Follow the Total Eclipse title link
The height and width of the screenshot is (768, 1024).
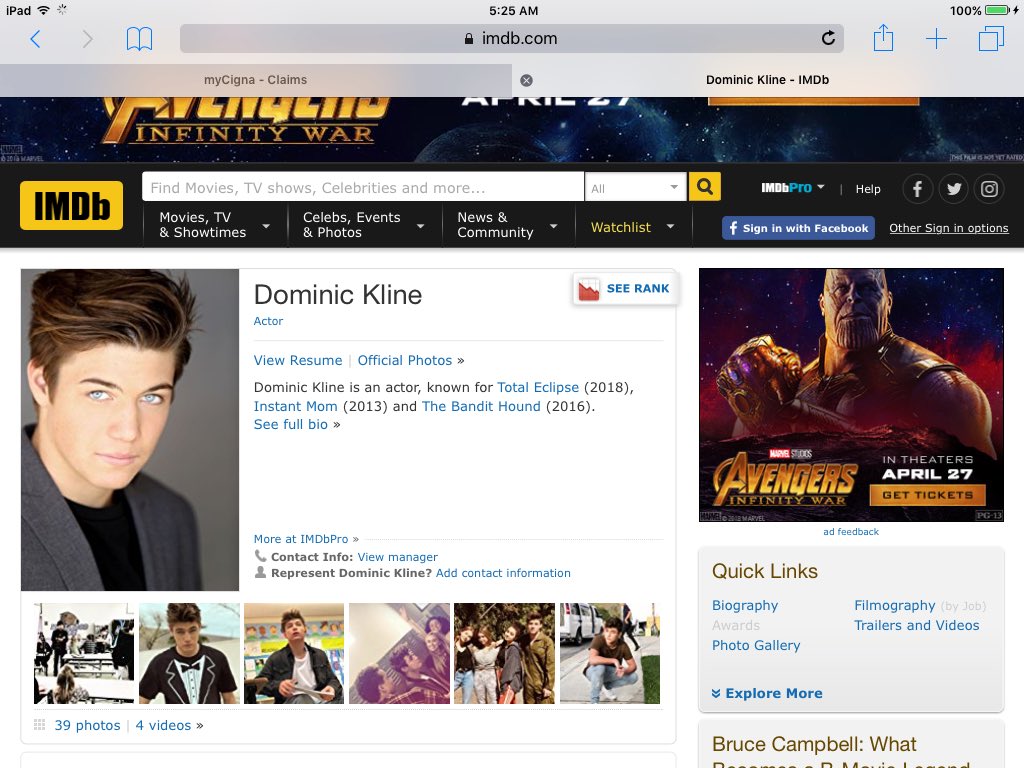[537, 387]
